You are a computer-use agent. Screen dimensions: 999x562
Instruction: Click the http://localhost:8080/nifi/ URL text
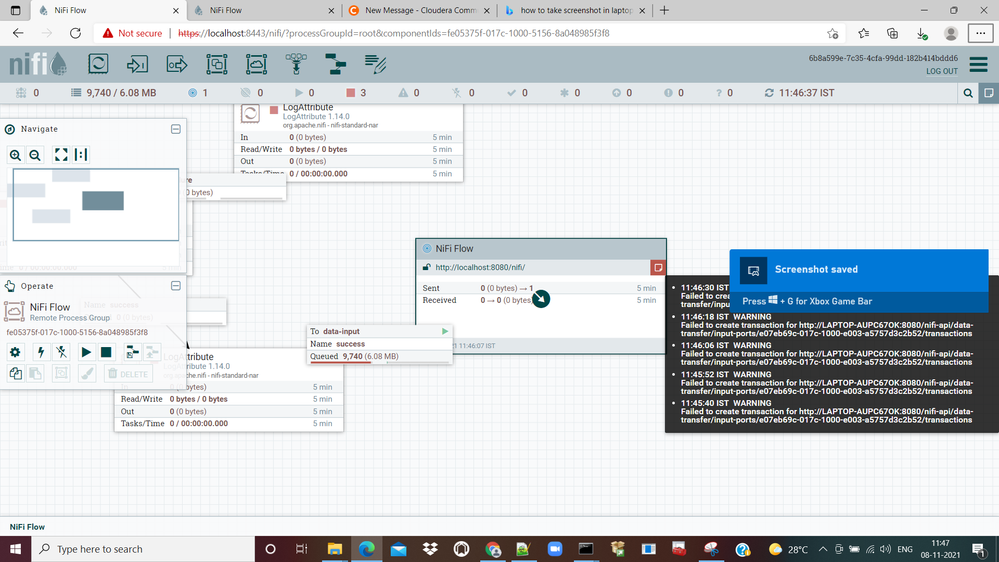480,268
